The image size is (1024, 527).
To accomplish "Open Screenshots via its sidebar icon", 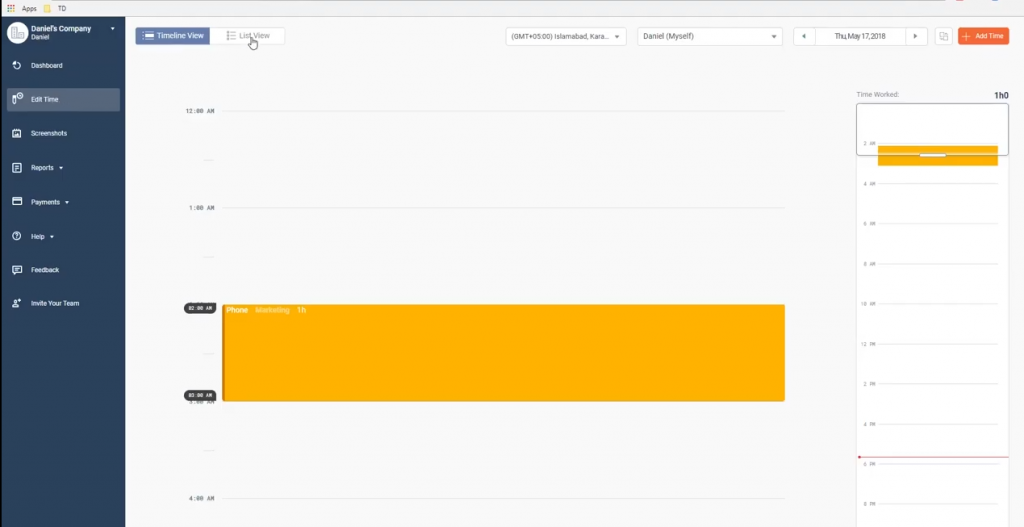I will 17,133.
